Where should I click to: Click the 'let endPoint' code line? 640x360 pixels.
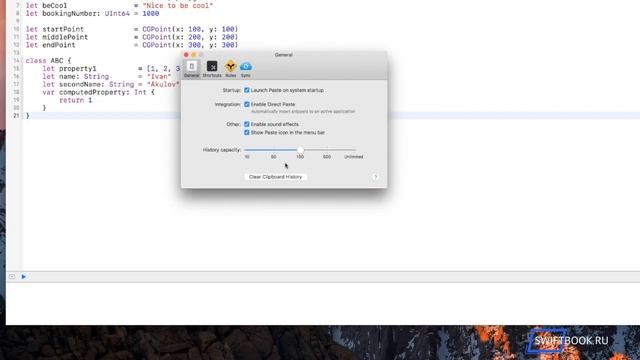131,45
